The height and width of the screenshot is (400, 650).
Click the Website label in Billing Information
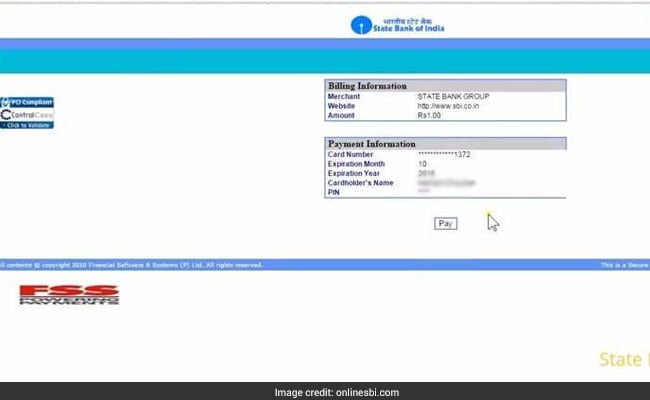point(341,106)
